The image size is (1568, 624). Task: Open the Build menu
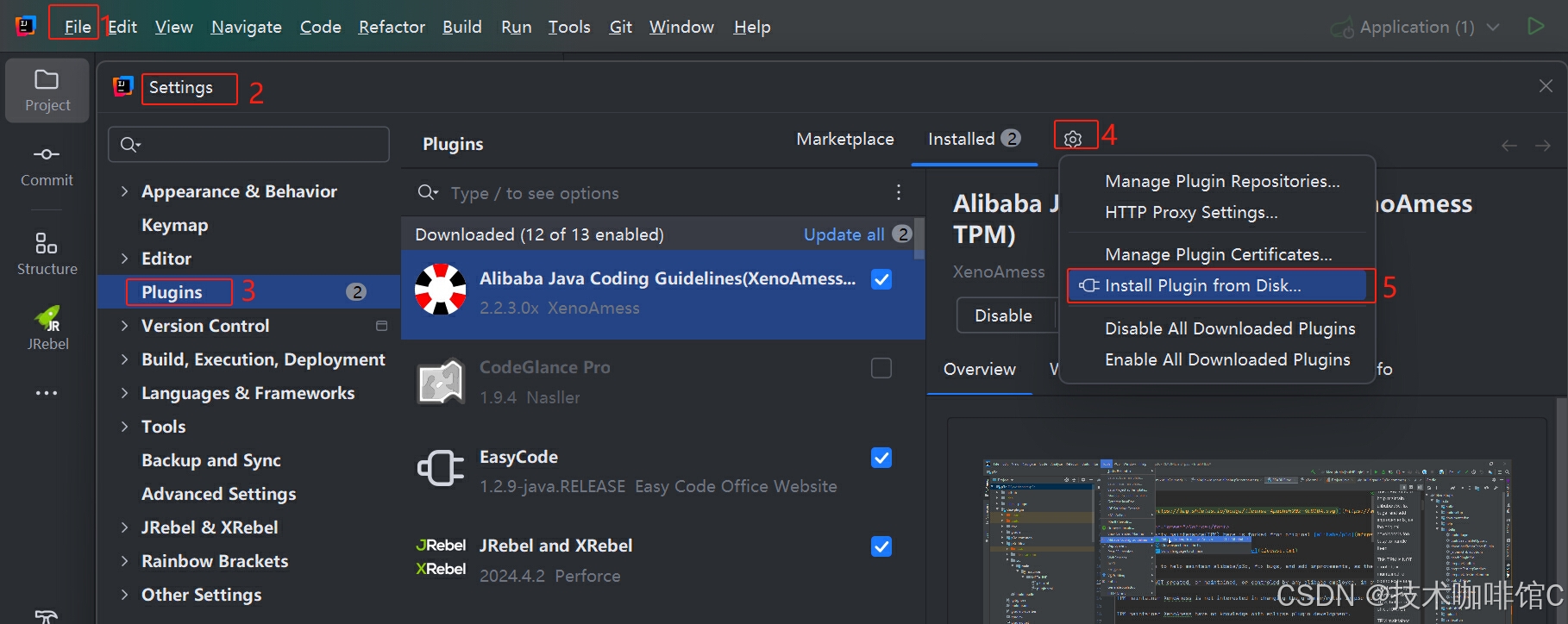click(461, 27)
